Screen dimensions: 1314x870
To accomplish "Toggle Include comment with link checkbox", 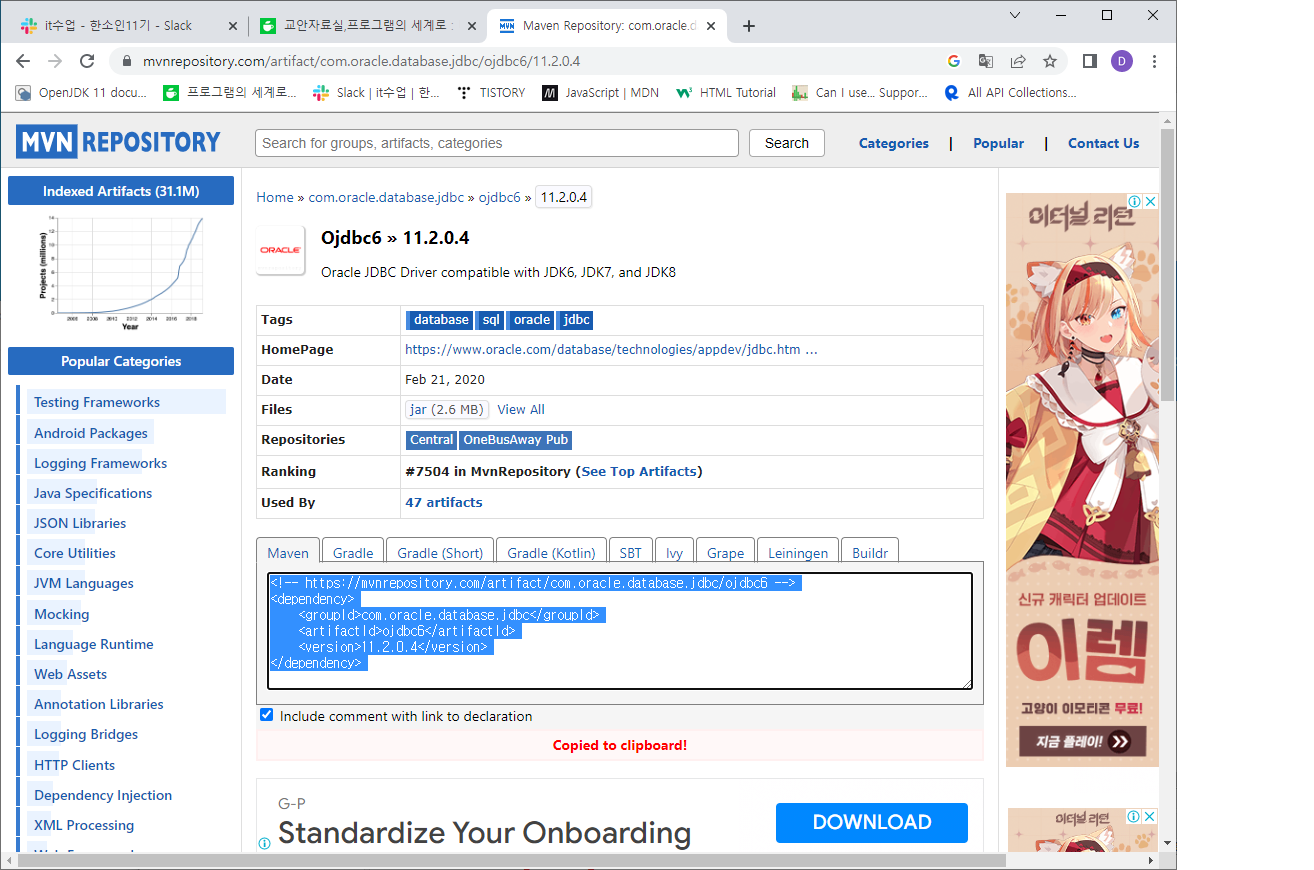I will [266, 715].
